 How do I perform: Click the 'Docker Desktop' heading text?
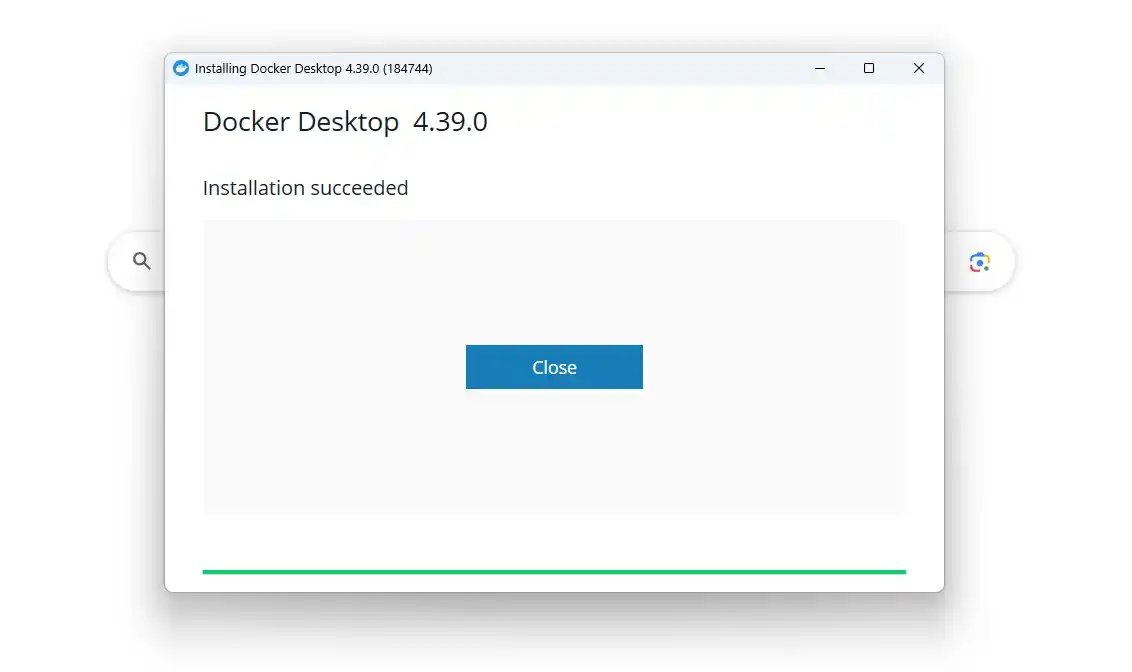click(300, 122)
